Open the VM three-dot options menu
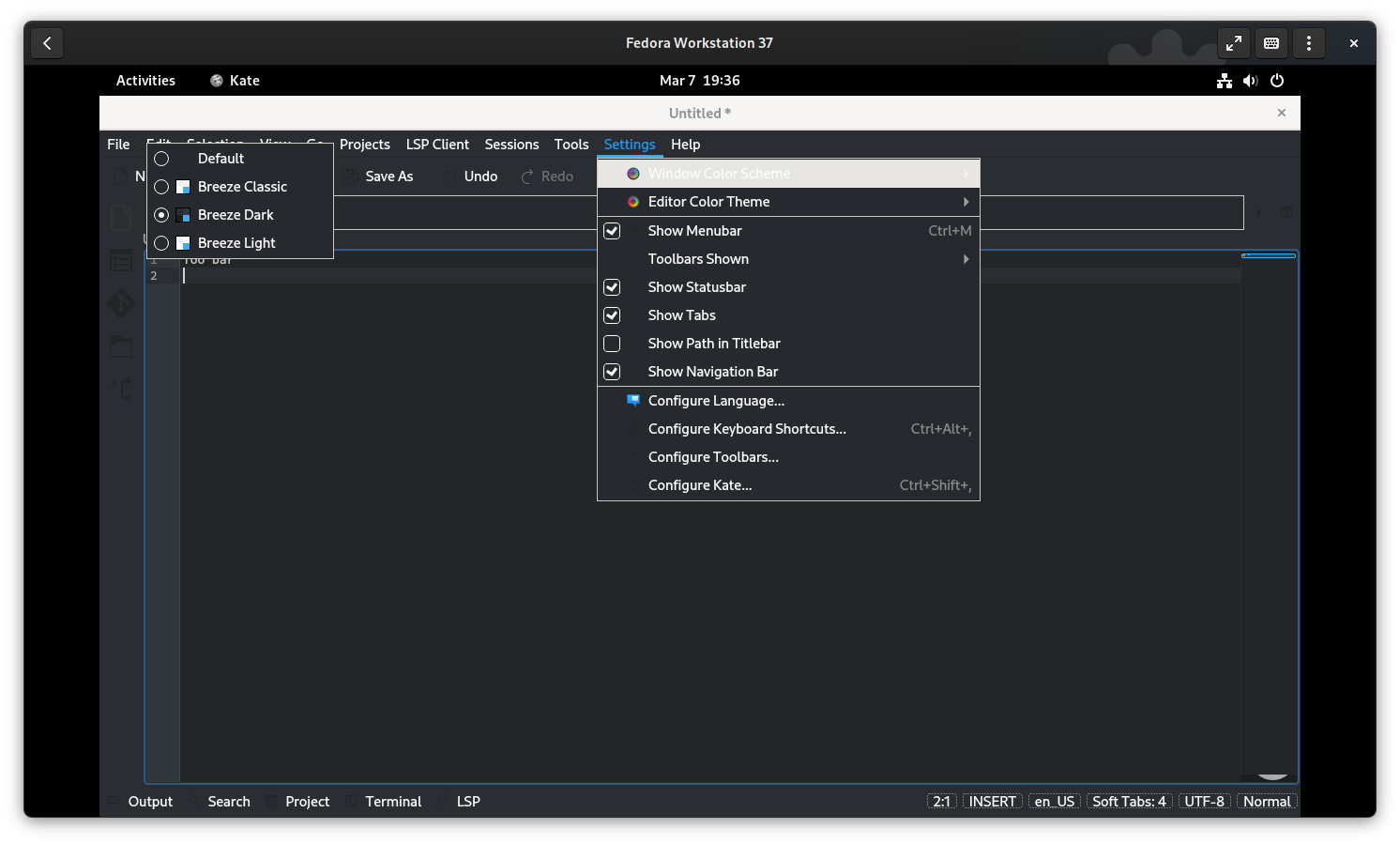 (x=1308, y=43)
